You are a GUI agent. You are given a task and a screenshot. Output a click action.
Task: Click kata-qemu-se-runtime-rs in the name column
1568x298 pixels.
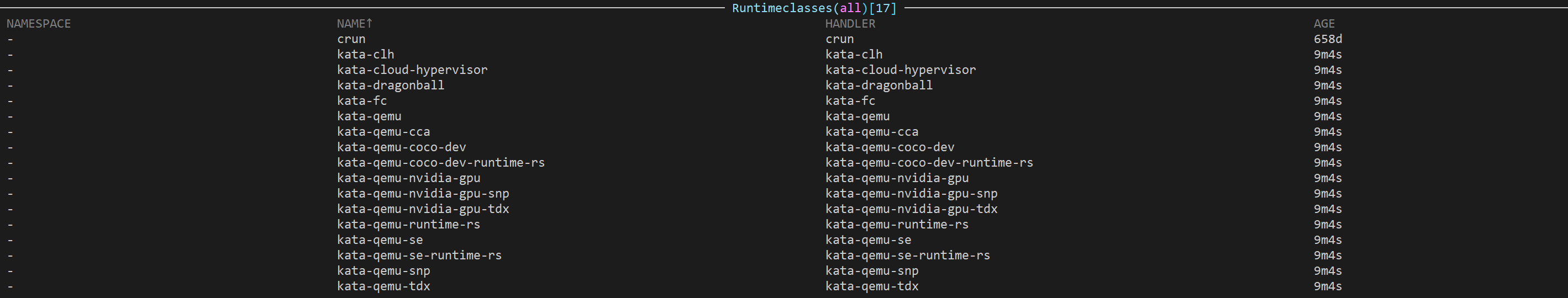[419, 256]
